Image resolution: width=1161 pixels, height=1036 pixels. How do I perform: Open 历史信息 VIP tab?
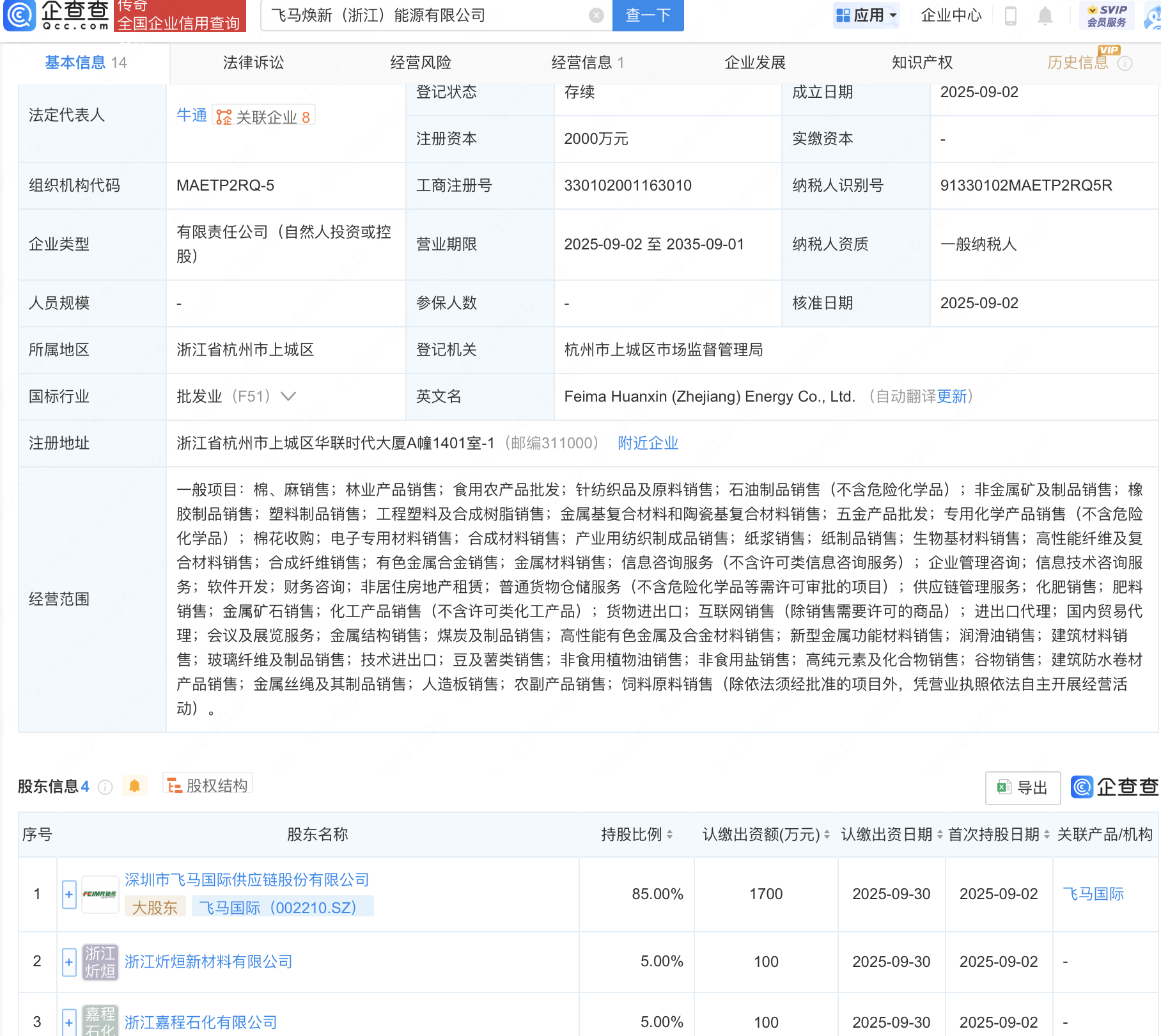point(1078,63)
